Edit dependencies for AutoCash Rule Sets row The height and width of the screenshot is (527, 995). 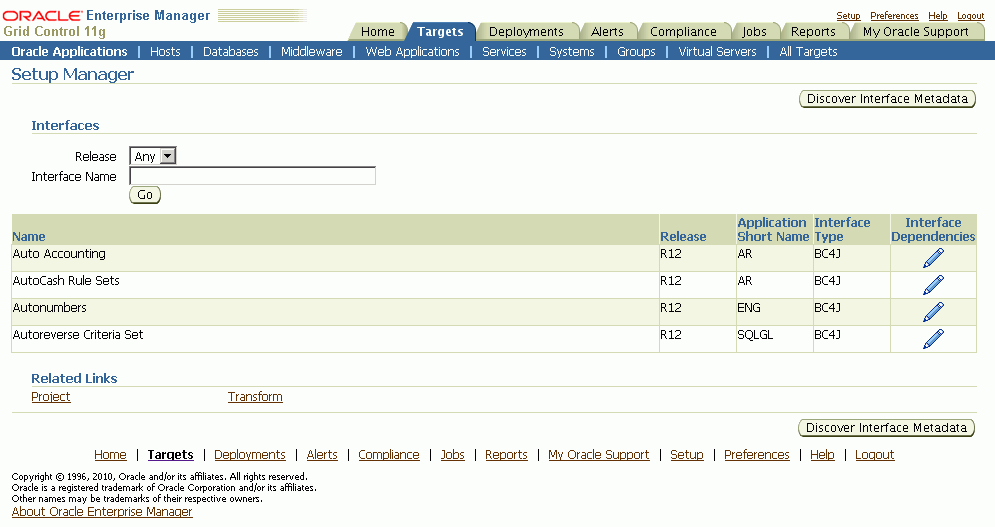tap(933, 285)
